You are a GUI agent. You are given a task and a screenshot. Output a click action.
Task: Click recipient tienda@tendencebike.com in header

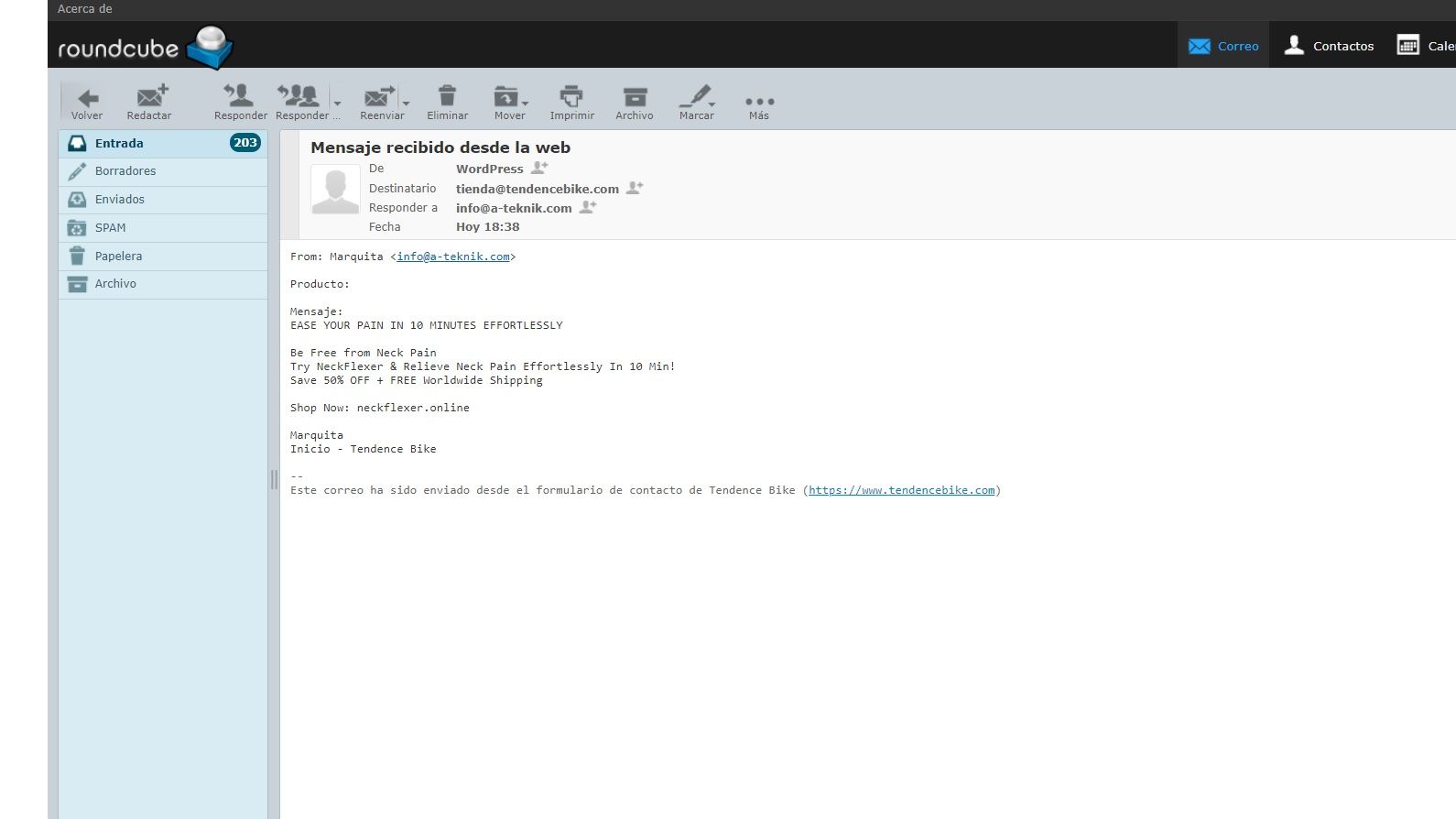pyautogui.click(x=538, y=189)
